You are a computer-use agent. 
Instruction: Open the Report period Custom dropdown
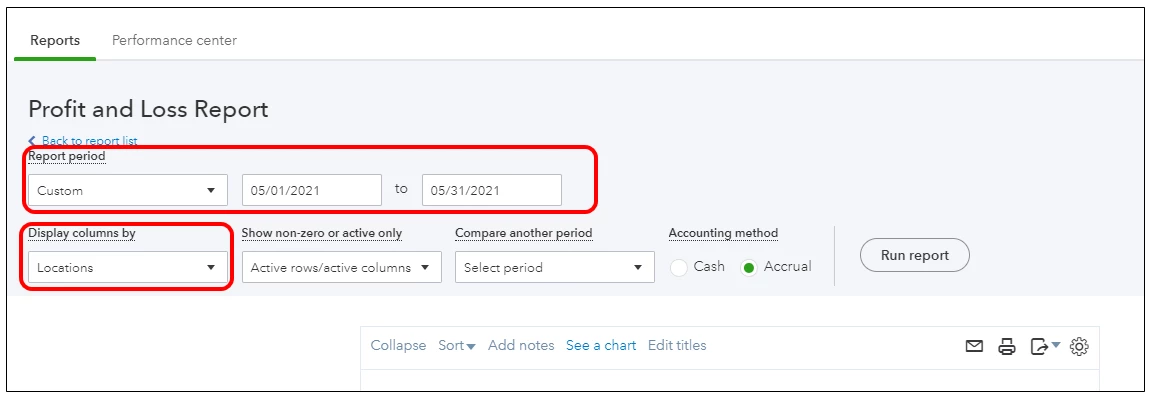128,190
